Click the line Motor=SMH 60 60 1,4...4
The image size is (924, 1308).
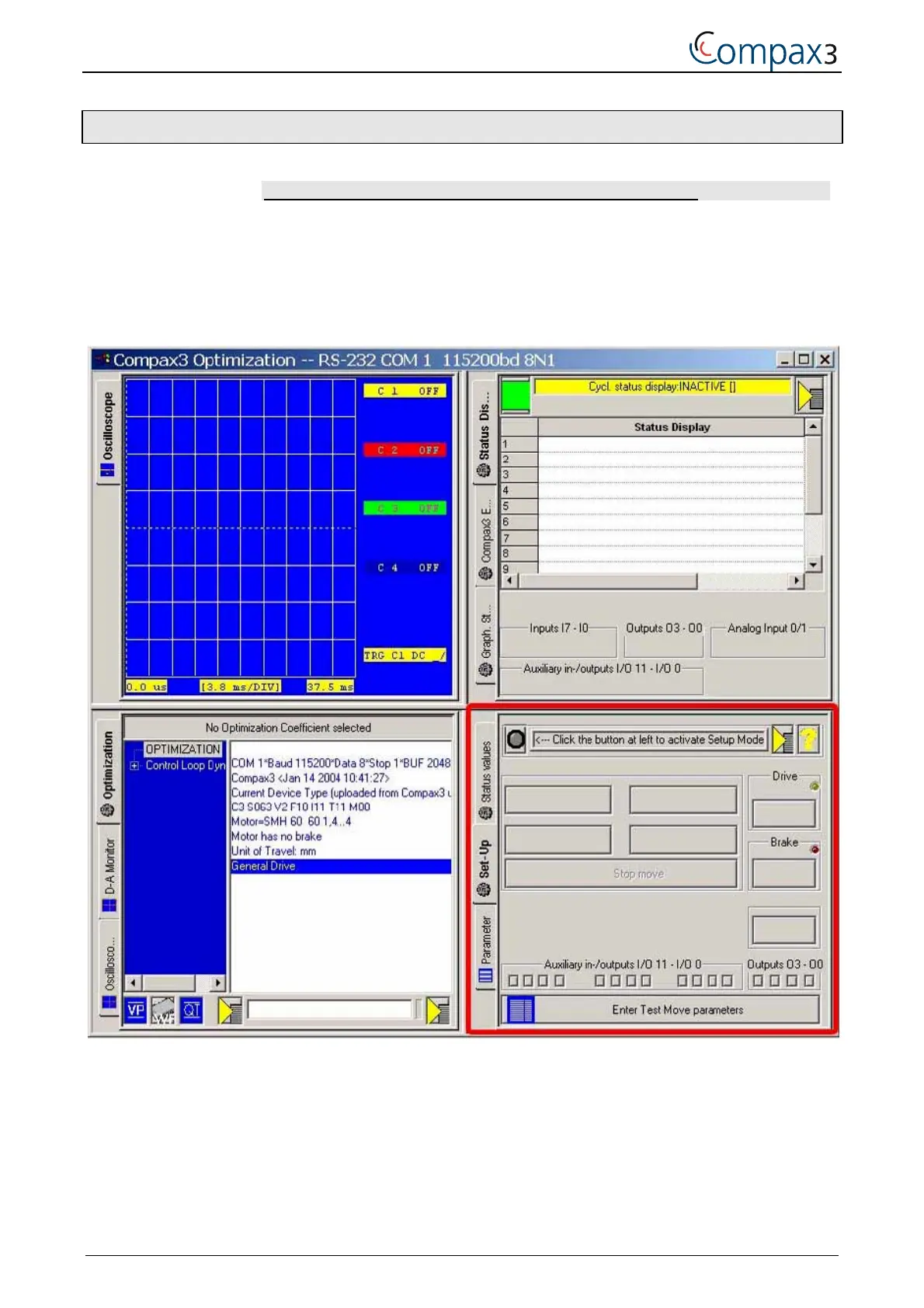pyautogui.click(x=291, y=822)
